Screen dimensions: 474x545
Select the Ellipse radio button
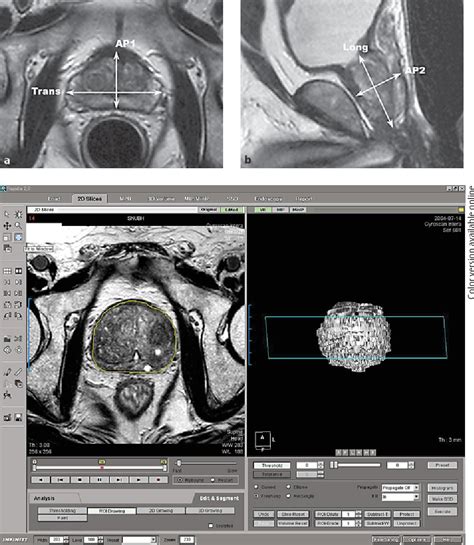pyautogui.click(x=288, y=487)
